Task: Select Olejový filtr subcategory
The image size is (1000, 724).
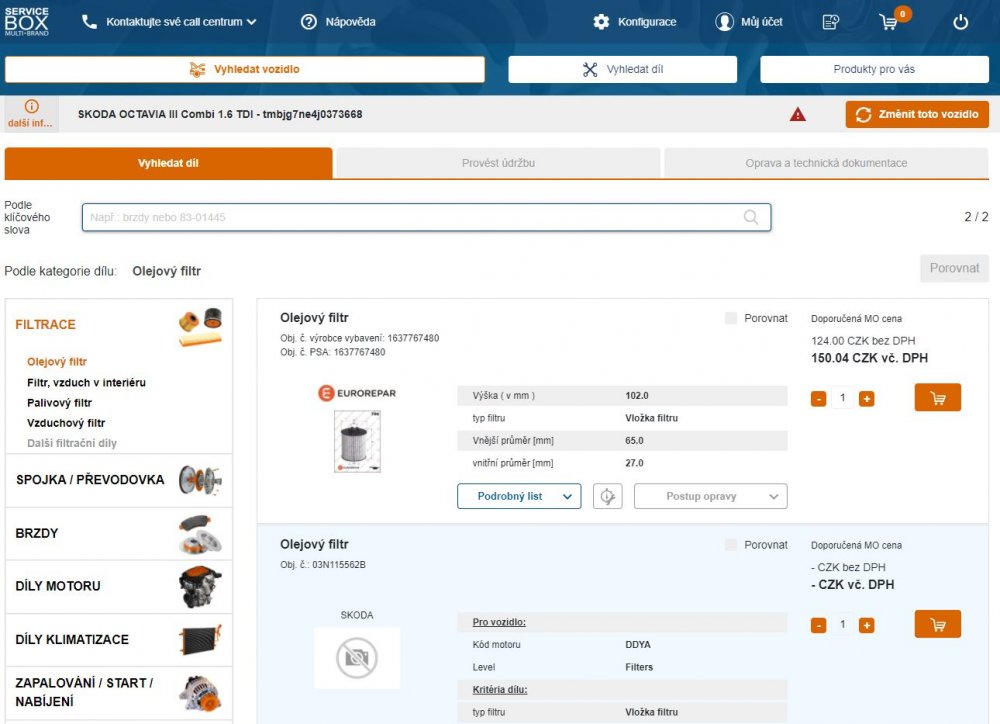Action: pyautogui.click(x=57, y=362)
